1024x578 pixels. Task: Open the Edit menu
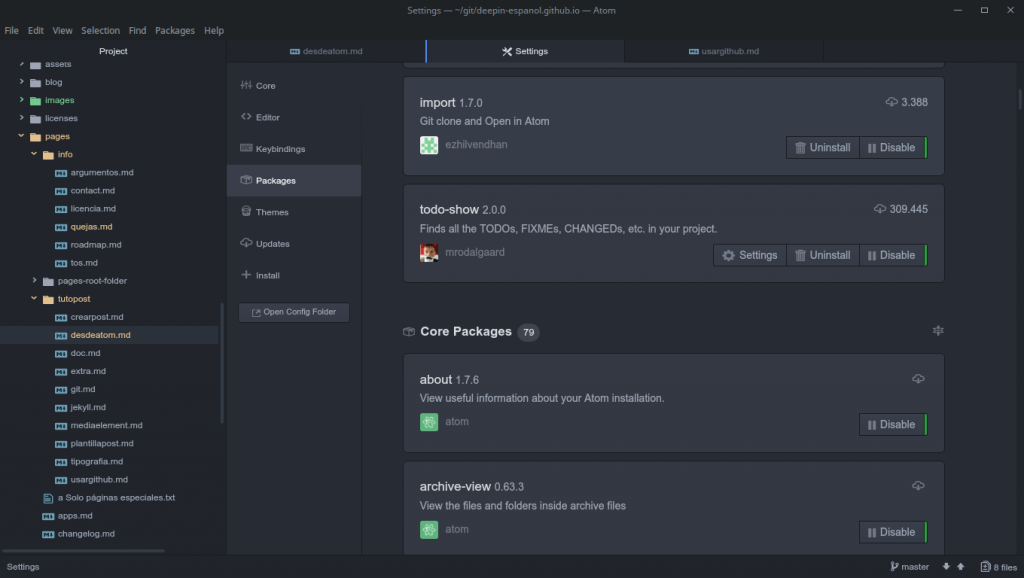click(x=35, y=30)
